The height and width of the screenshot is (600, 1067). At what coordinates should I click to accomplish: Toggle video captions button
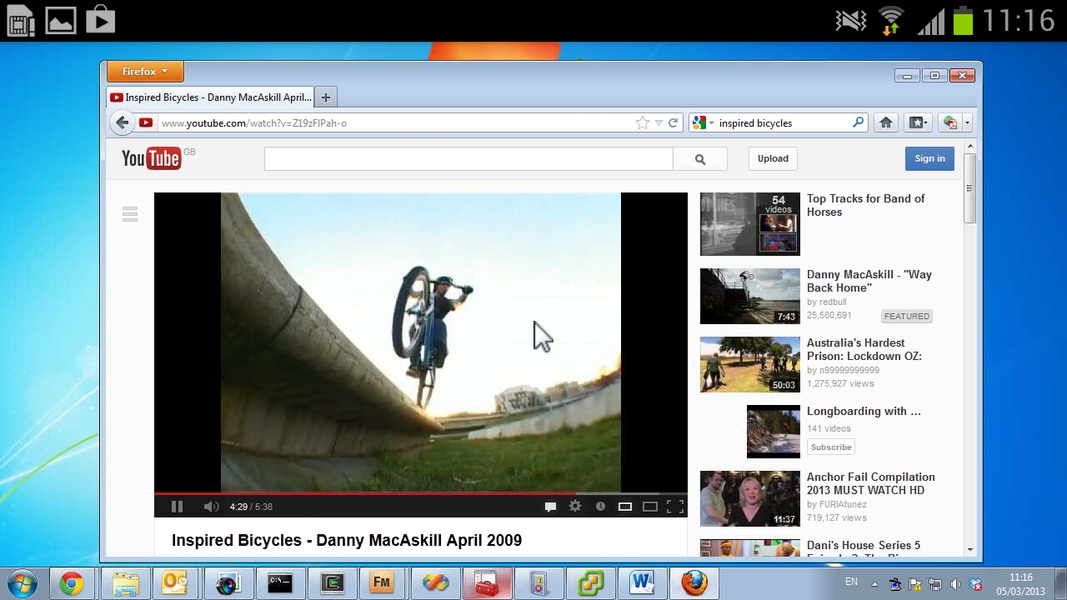point(550,507)
